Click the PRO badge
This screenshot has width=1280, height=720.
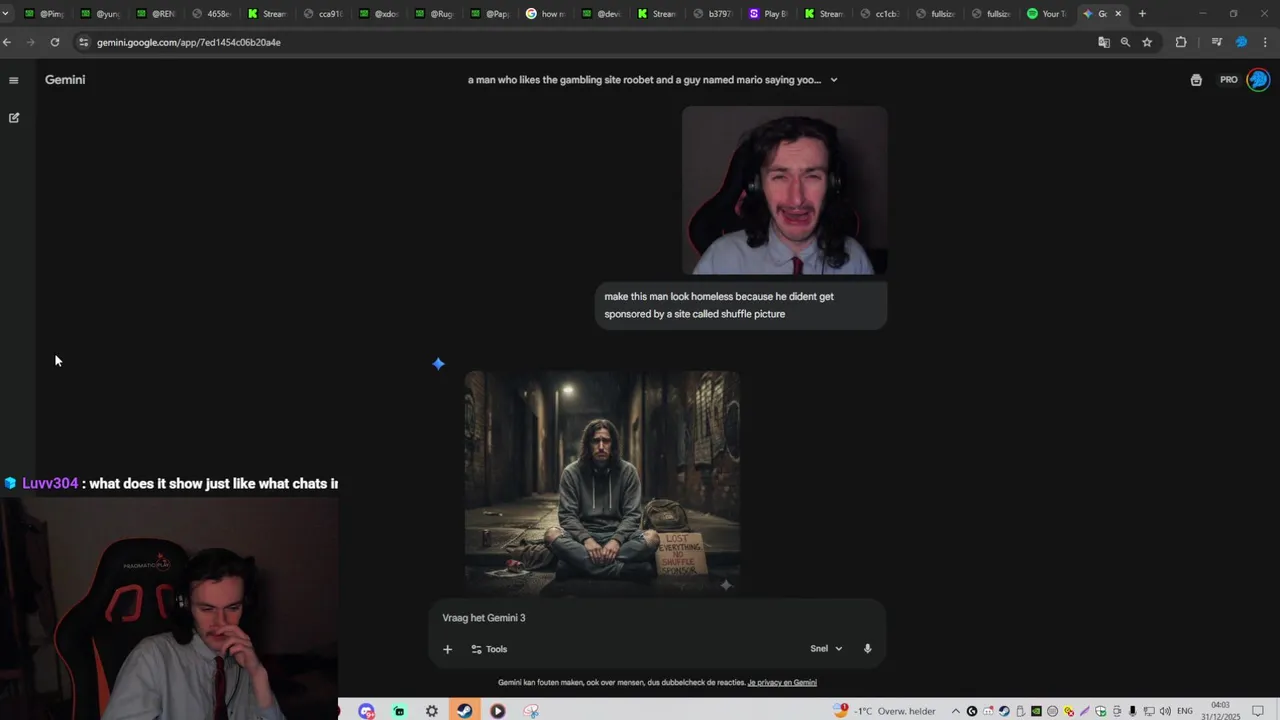(1229, 80)
